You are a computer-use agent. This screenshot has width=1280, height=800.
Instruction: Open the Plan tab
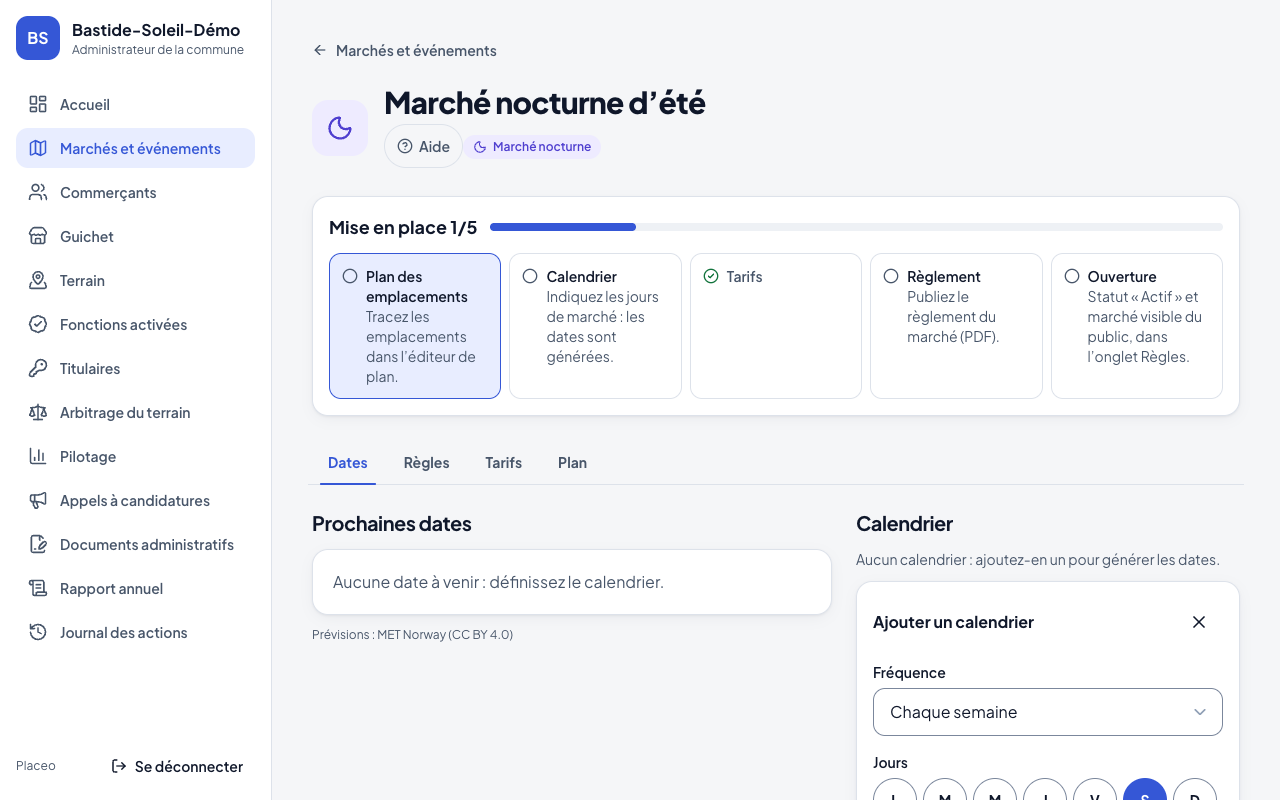pos(572,463)
